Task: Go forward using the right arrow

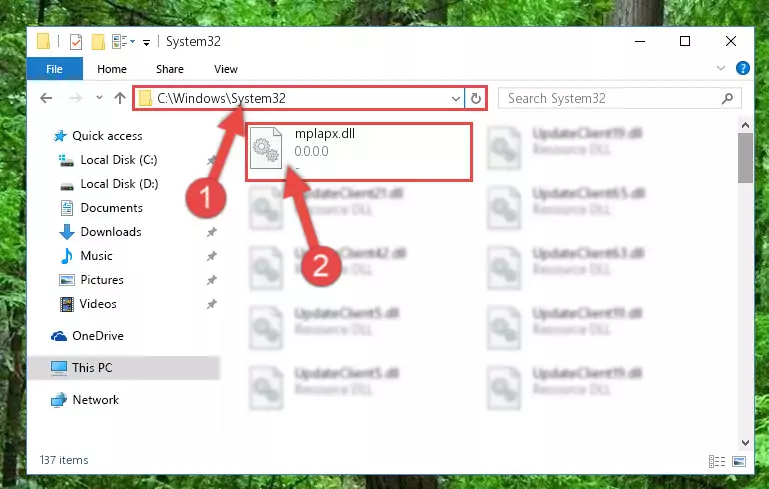Action: tap(76, 98)
